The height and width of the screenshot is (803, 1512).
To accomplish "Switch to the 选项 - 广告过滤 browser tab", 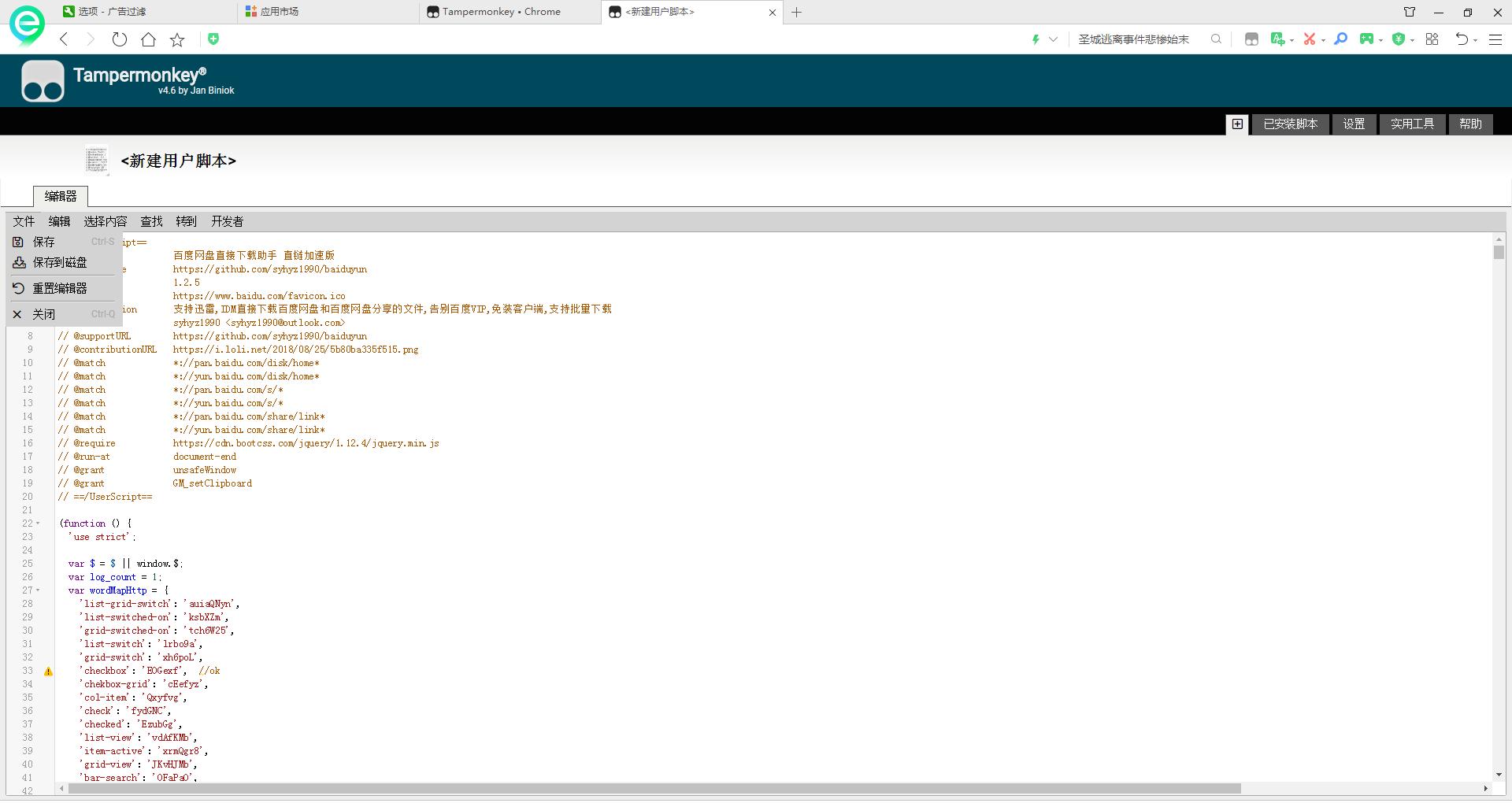I will [147, 12].
